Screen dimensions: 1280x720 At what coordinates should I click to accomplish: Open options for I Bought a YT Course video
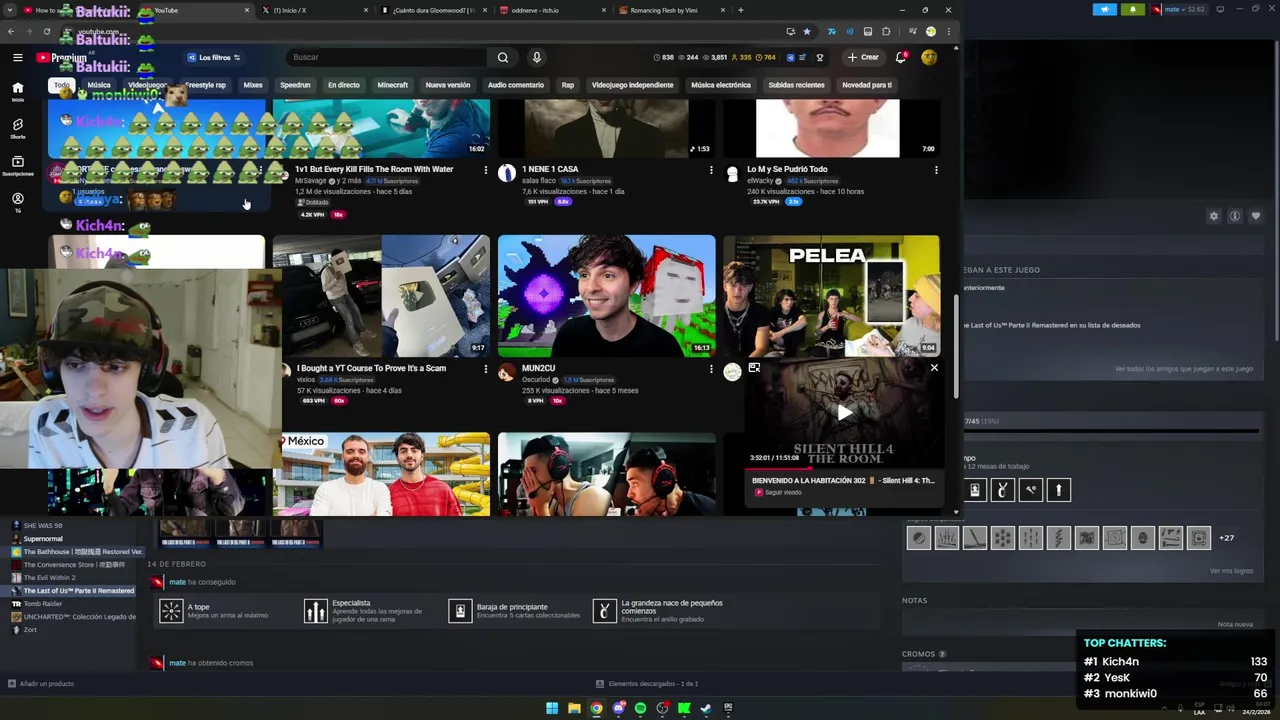click(x=486, y=369)
